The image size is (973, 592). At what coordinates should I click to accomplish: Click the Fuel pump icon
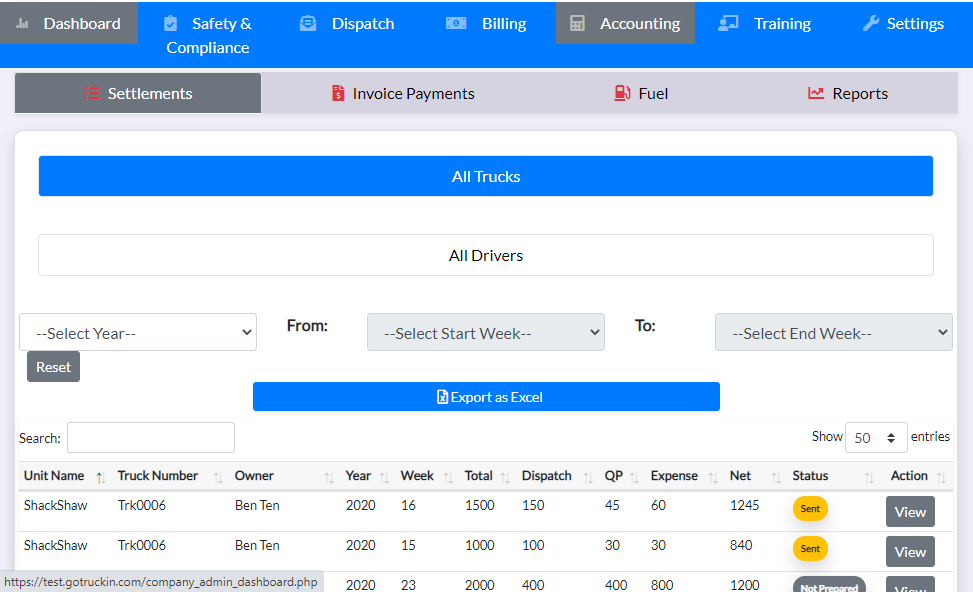tap(622, 93)
